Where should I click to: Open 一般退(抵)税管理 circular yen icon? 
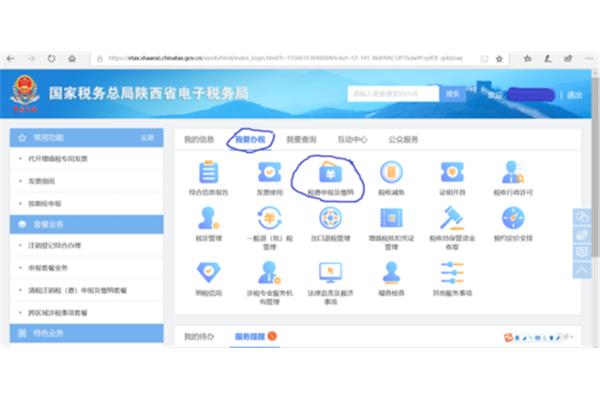(269, 218)
